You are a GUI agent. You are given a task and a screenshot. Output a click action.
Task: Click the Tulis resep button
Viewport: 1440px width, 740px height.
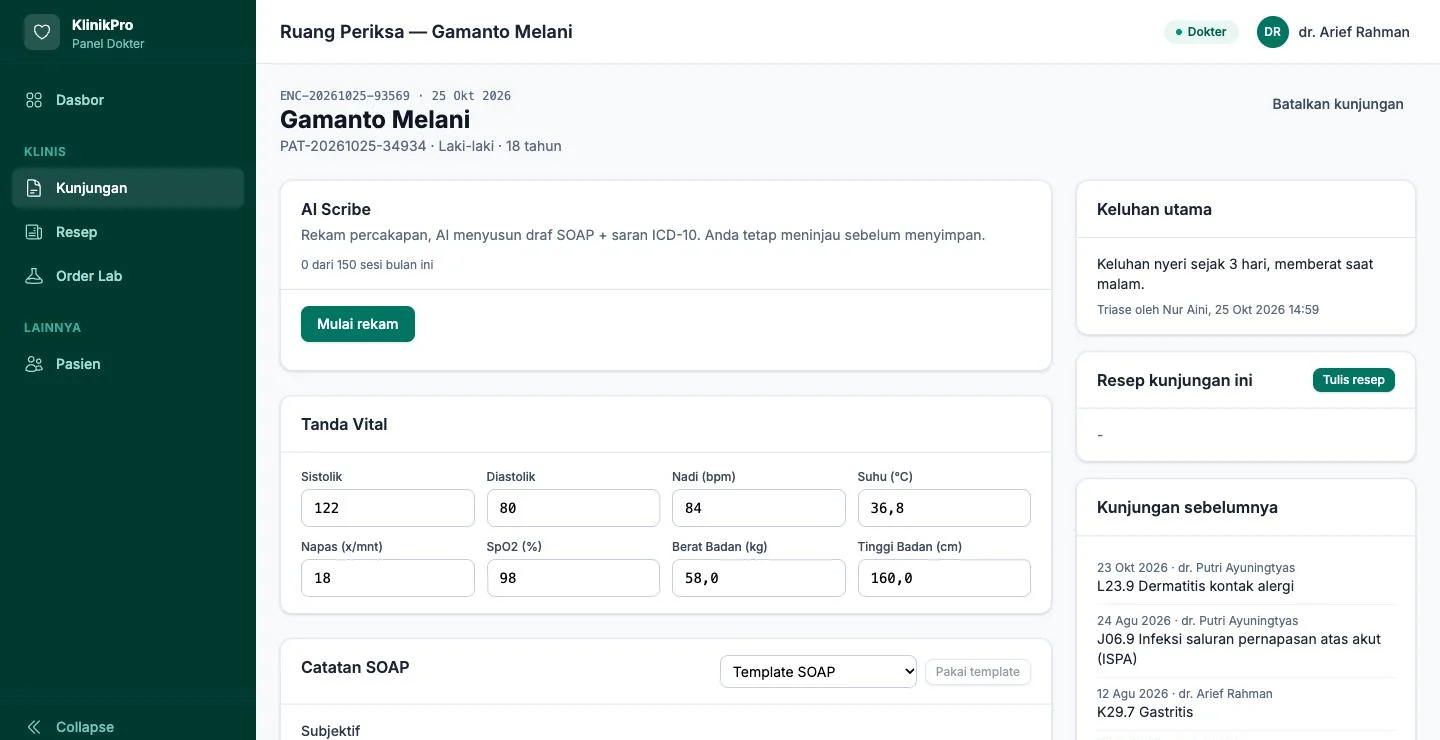coord(1354,380)
